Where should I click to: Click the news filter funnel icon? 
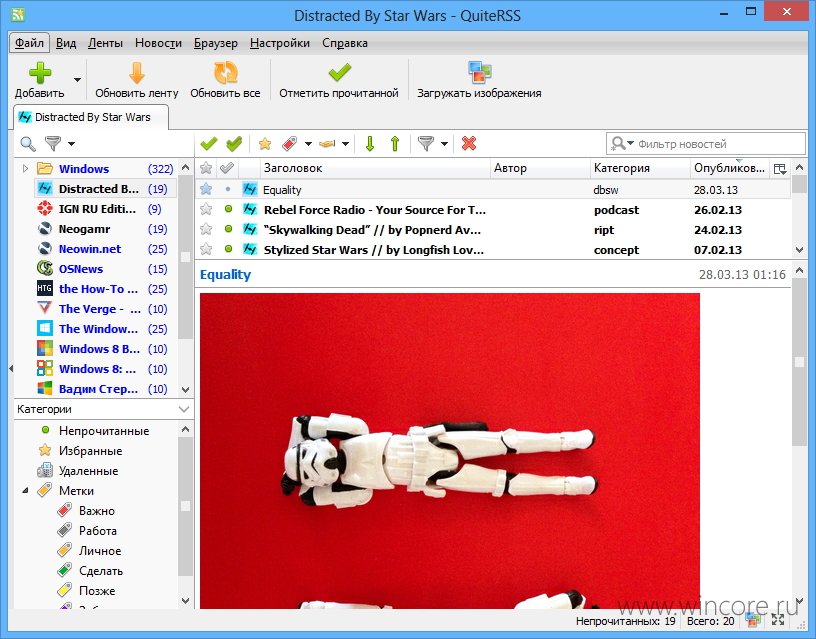[x=426, y=144]
